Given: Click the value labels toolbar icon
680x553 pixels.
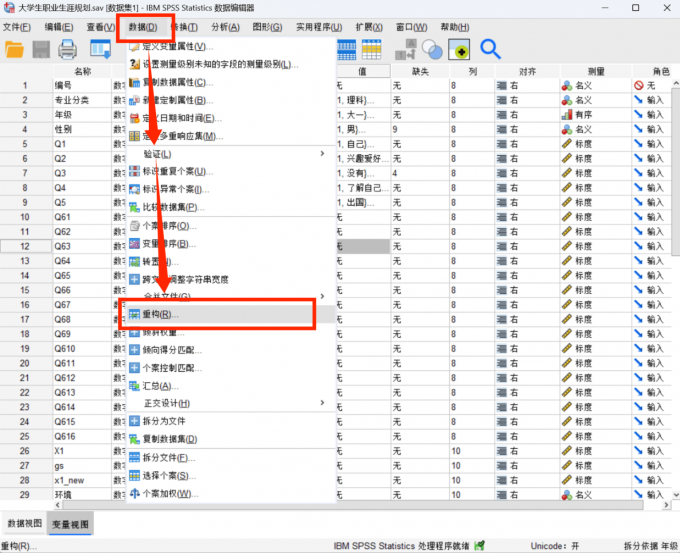Looking at the screenshot, I should [406, 49].
